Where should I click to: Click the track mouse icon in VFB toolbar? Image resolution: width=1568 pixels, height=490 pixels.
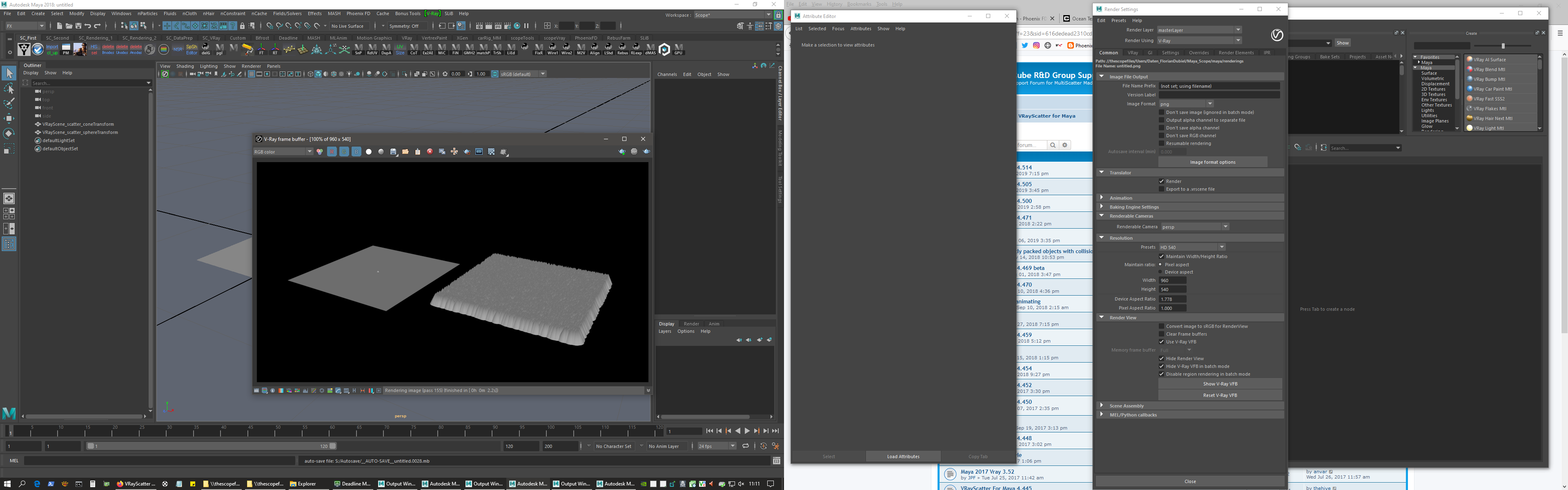coord(454,151)
